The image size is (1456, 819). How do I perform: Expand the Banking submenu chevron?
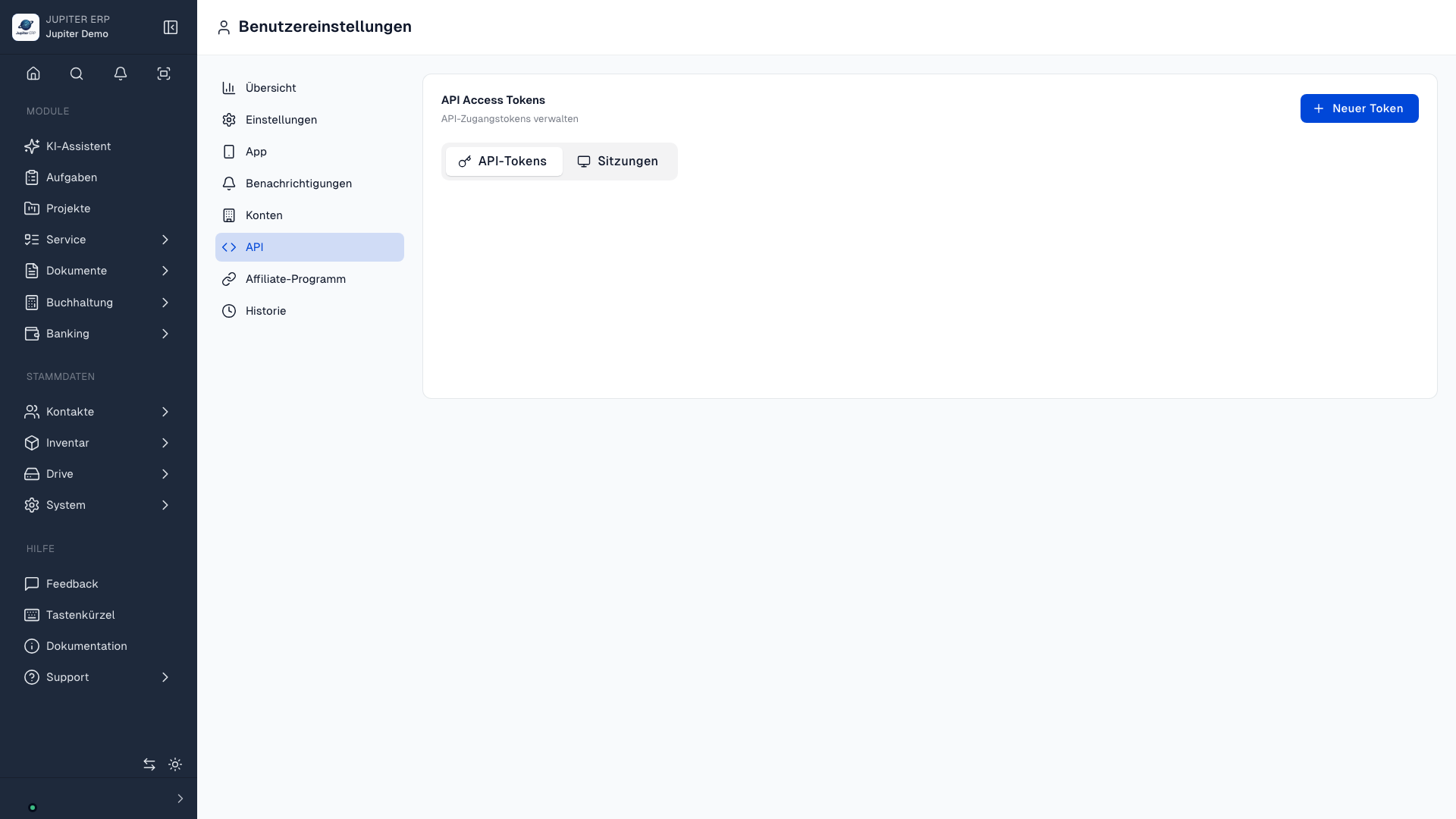click(x=165, y=334)
